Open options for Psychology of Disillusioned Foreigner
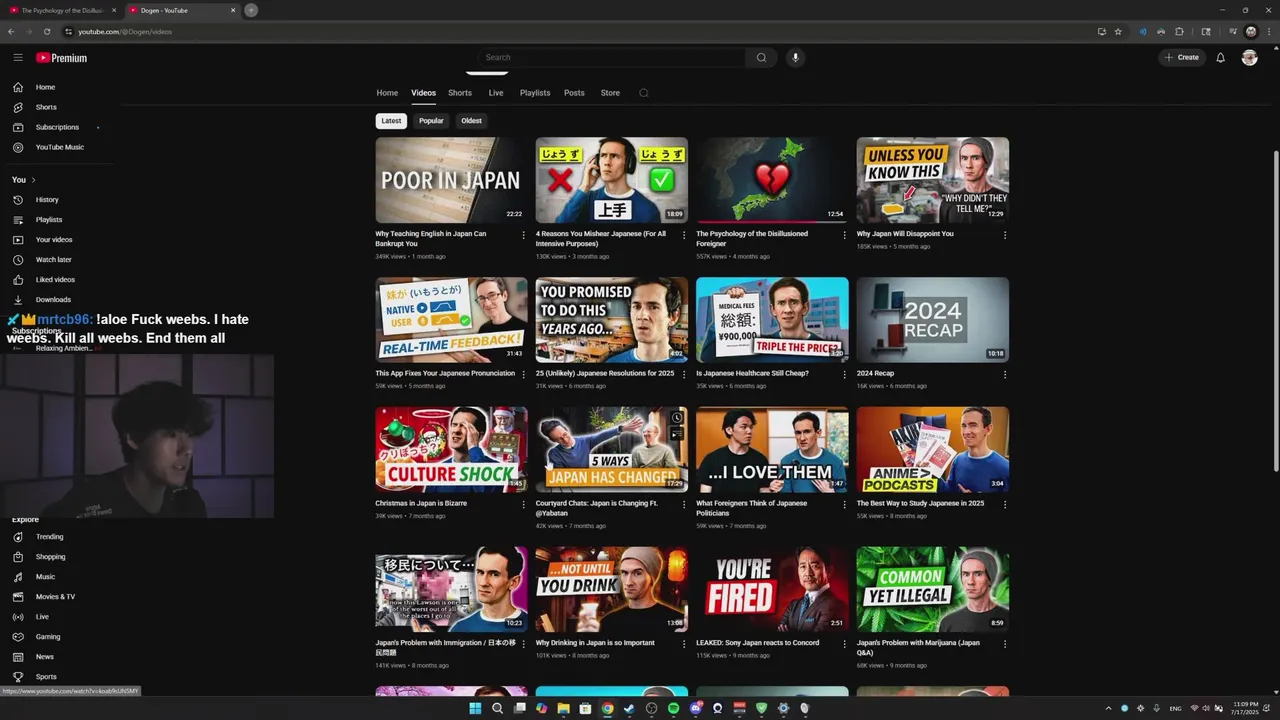 coord(844,235)
